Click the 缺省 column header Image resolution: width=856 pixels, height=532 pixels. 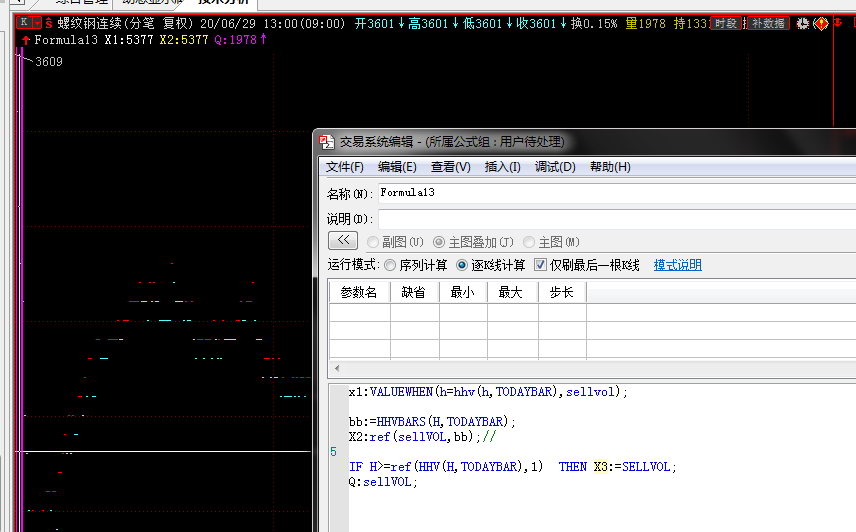pyautogui.click(x=414, y=292)
